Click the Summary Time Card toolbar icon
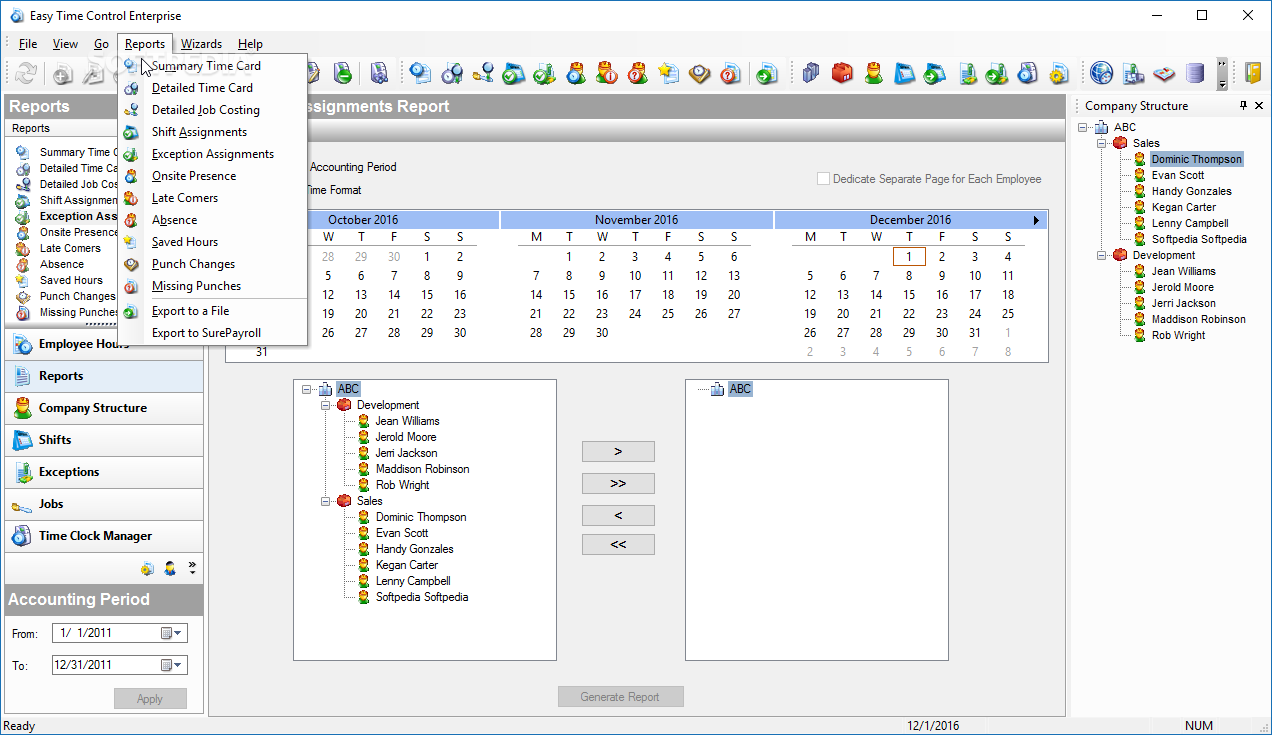Screen dimensions: 1272x735 click(x=420, y=73)
